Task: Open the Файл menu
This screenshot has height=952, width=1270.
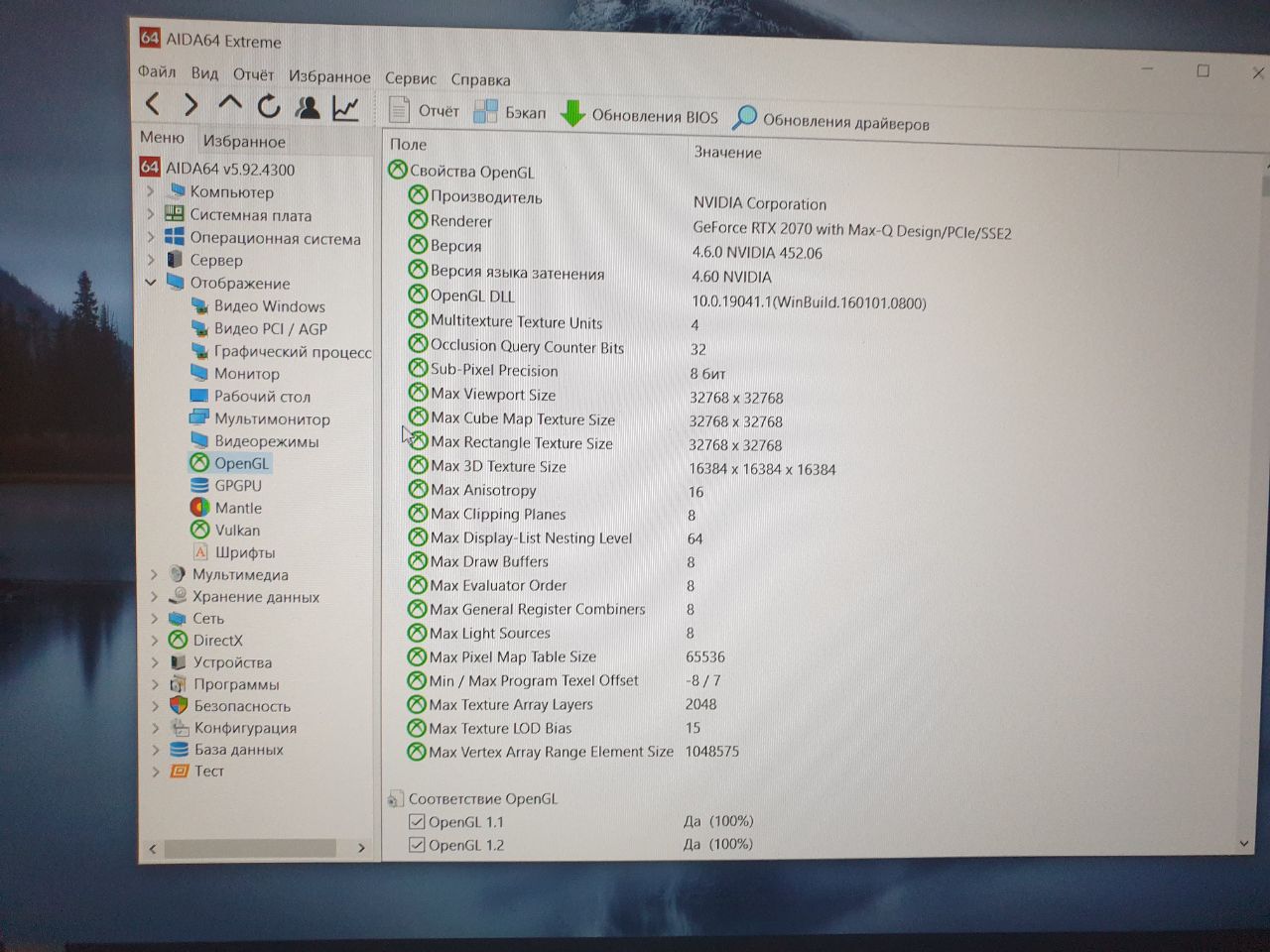Action: (157, 71)
